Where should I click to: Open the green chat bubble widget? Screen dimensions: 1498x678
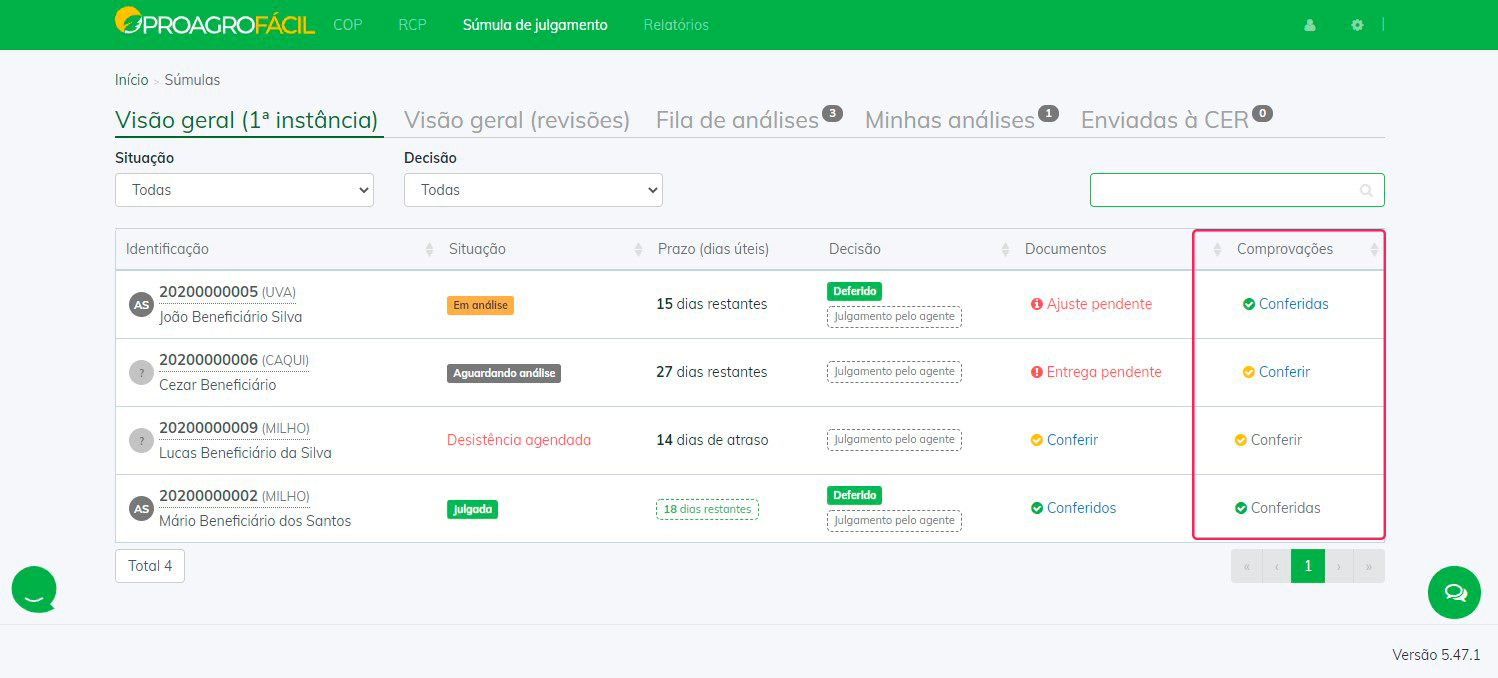click(x=1455, y=592)
